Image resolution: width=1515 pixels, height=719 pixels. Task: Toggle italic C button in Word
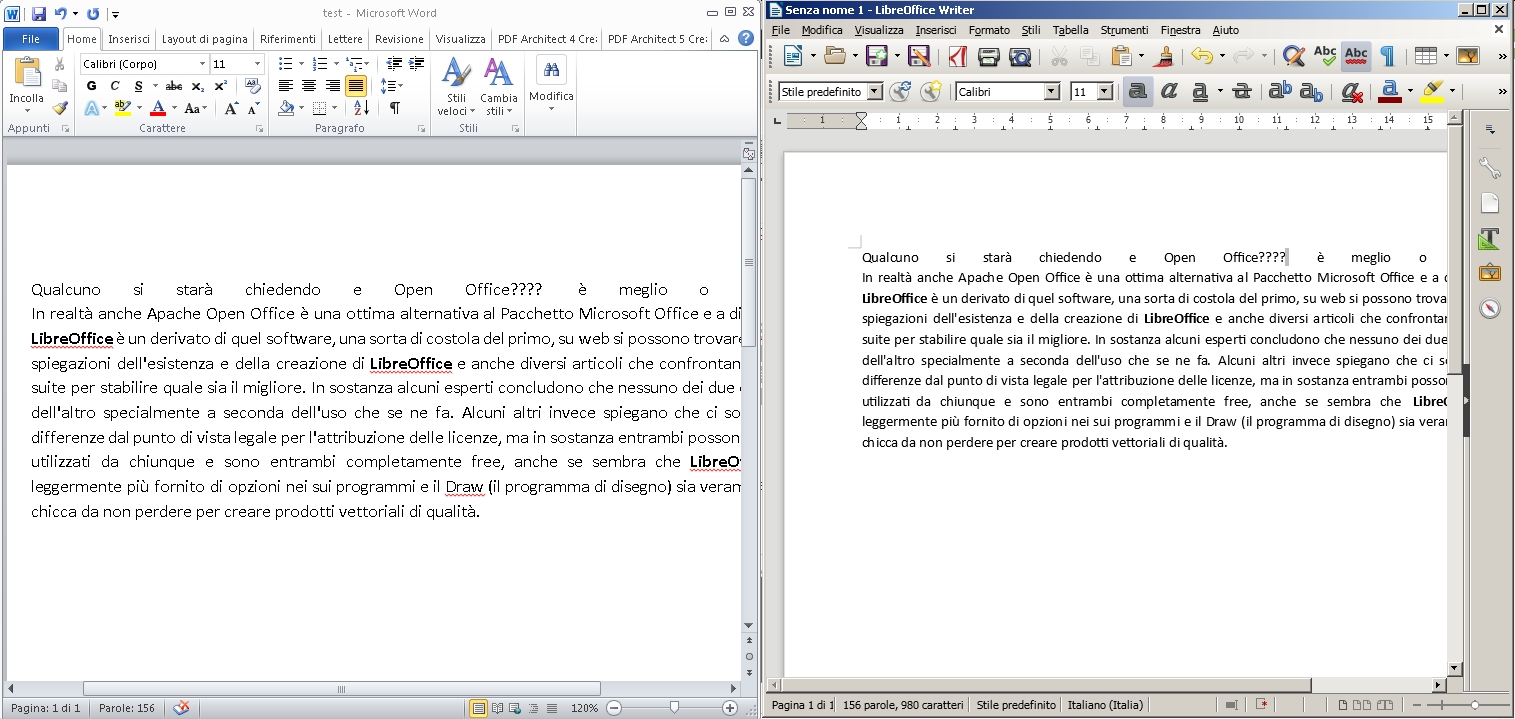coord(114,86)
